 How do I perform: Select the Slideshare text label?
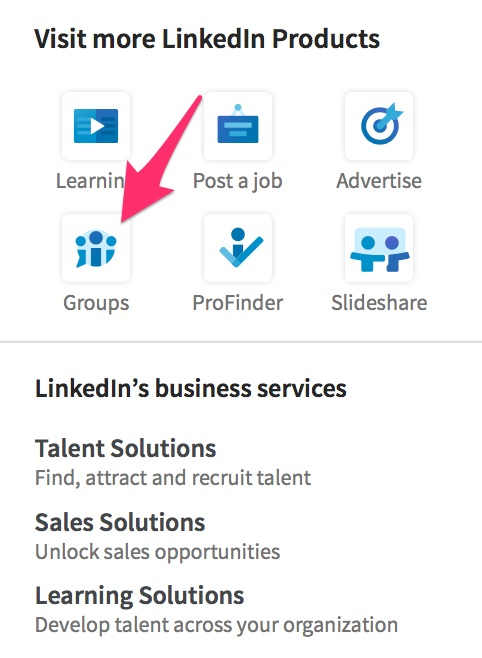379,303
